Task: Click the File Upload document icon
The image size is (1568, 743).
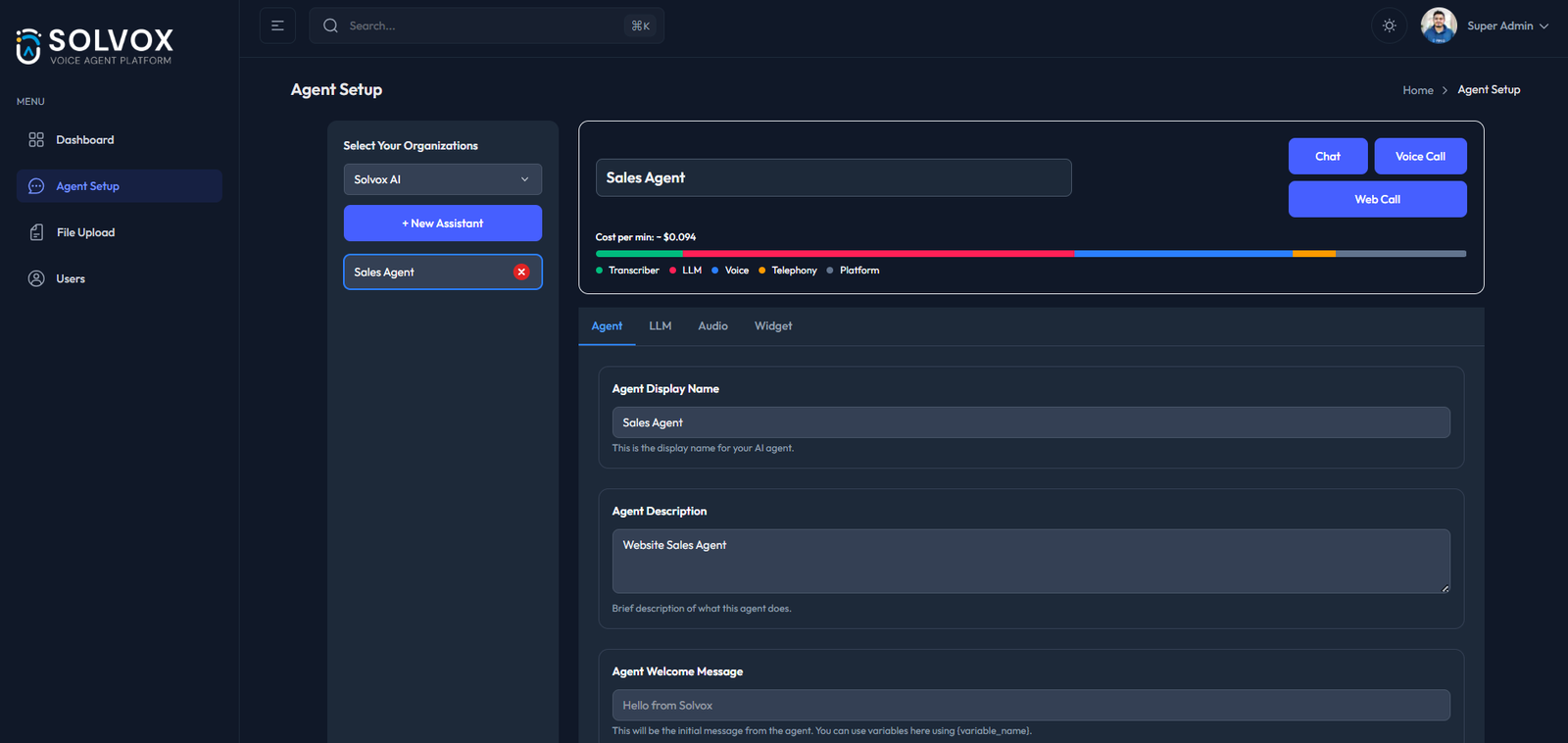Action: (x=36, y=232)
